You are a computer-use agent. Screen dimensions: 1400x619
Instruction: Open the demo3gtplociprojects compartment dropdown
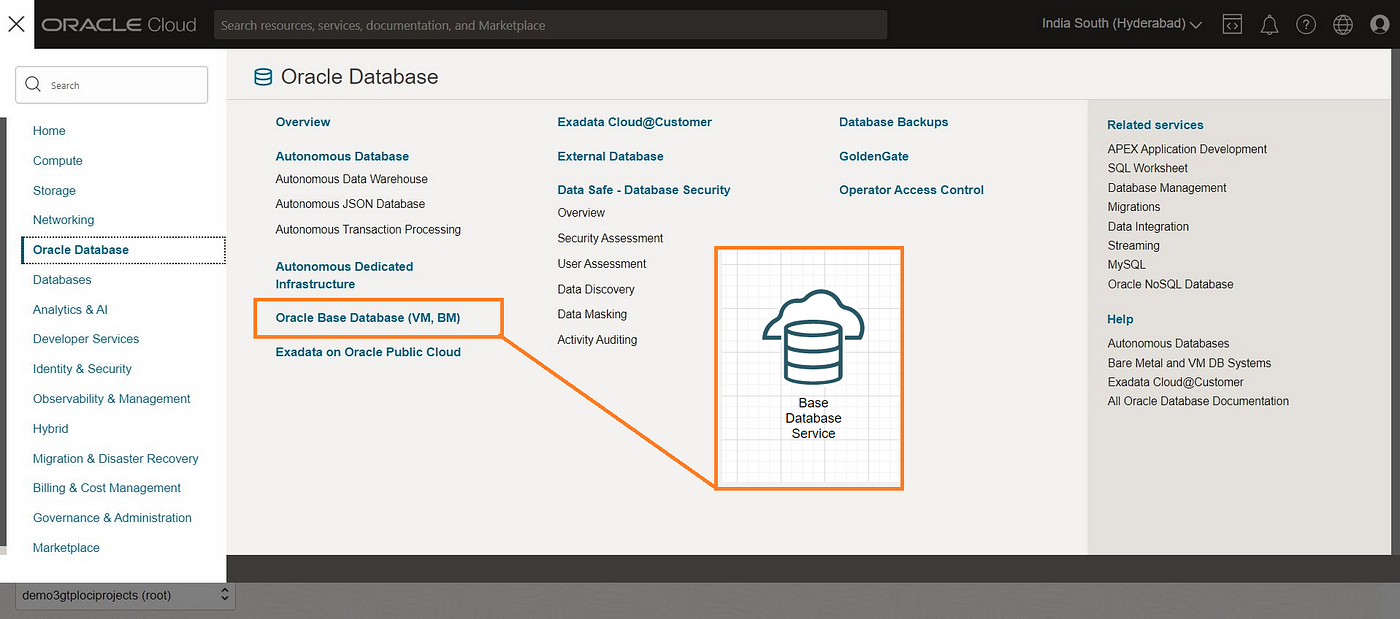pos(125,595)
